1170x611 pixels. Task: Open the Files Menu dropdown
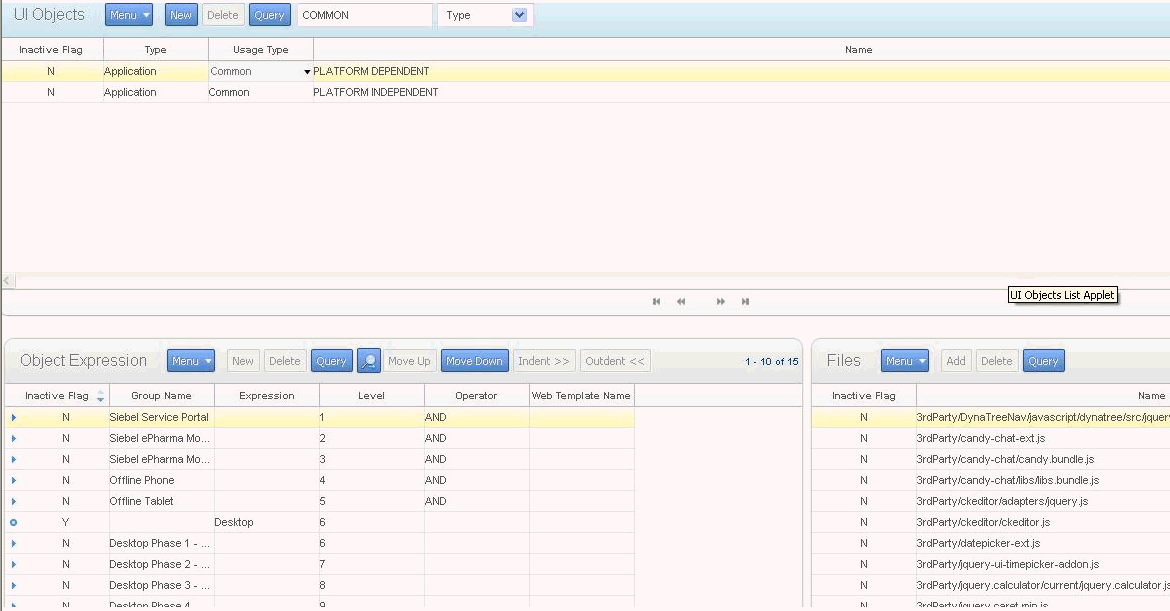(904, 361)
